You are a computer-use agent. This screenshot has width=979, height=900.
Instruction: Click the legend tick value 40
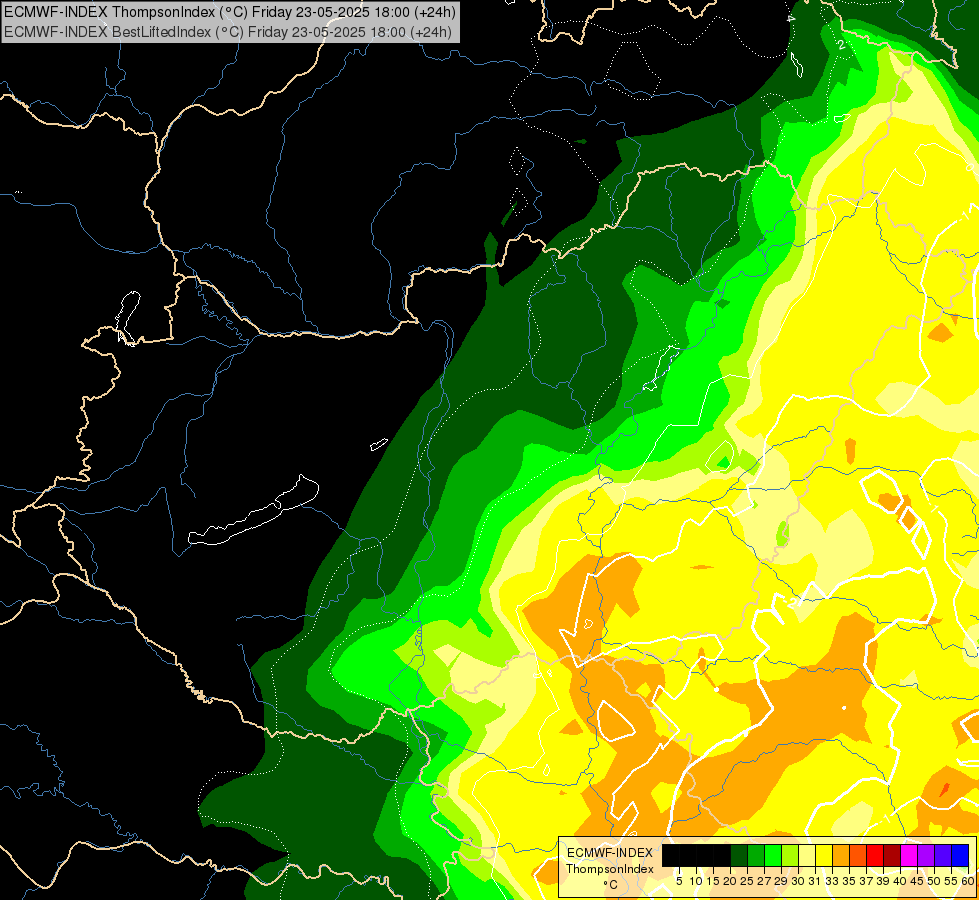[900, 881]
